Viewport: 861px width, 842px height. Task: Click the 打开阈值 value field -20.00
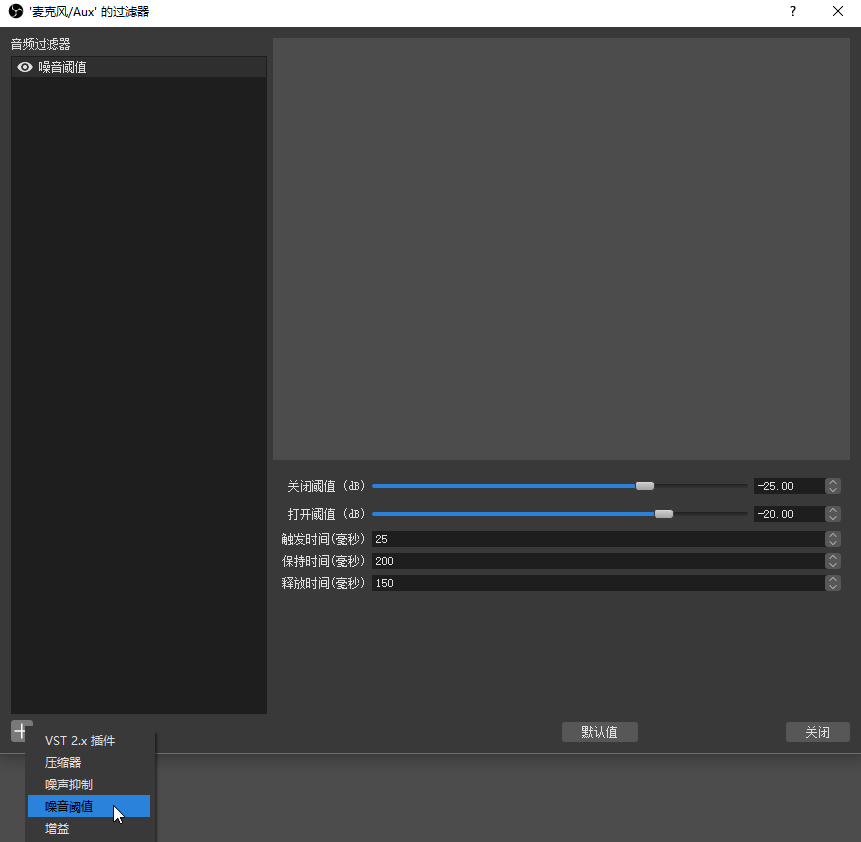[x=789, y=514]
